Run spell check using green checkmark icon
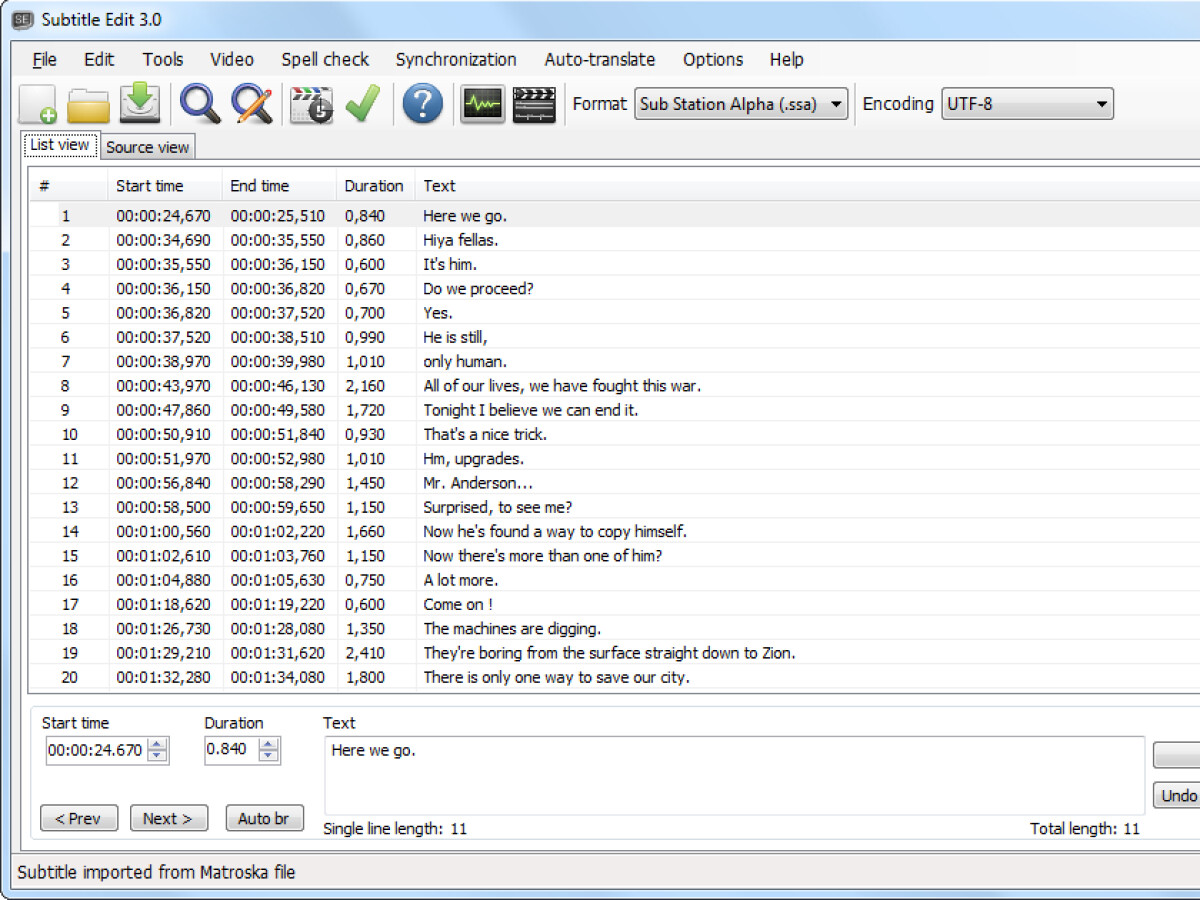This screenshot has width=1200, height=900. (362, 104)
